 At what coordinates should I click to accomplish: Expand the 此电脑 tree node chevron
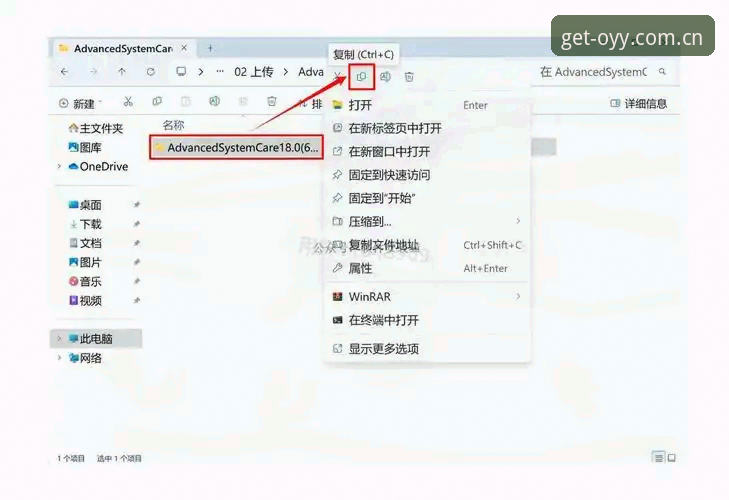60,339
